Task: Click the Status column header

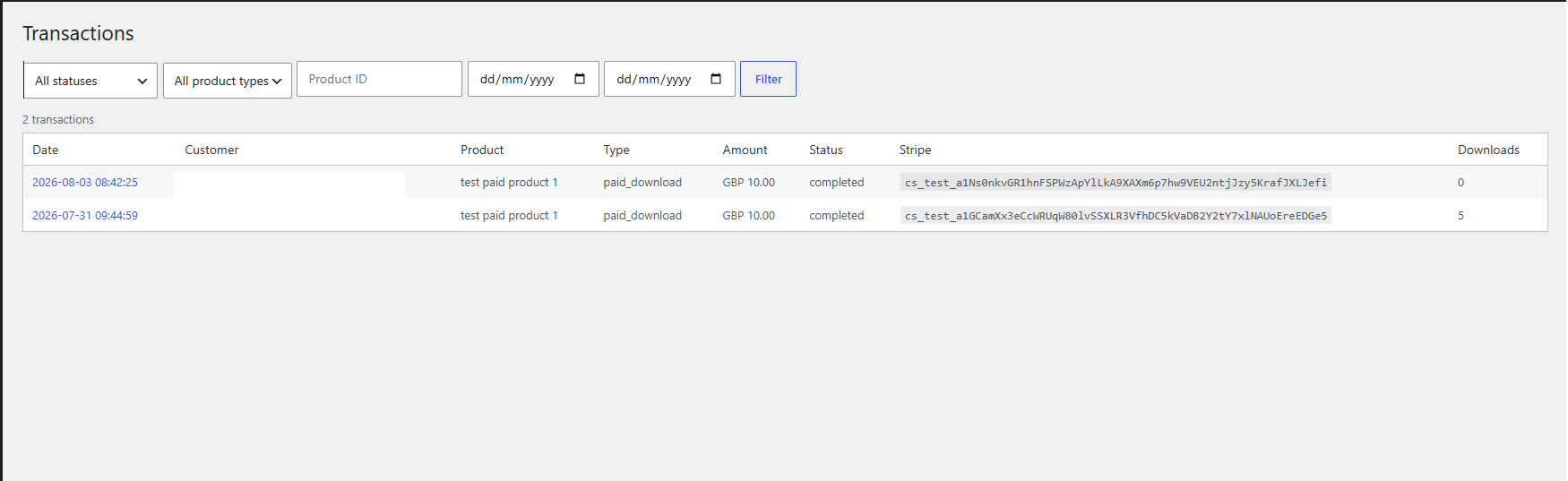Action: point(826,150)
